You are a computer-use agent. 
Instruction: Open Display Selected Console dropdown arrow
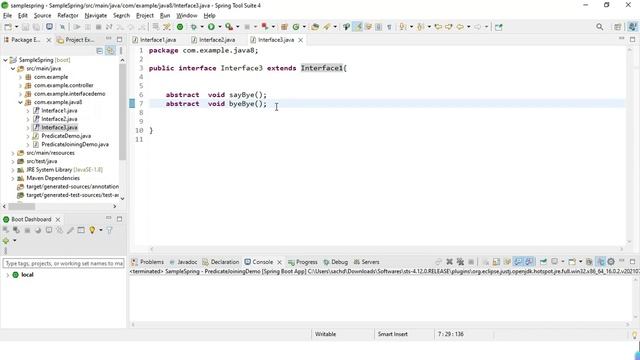point(562,262)
